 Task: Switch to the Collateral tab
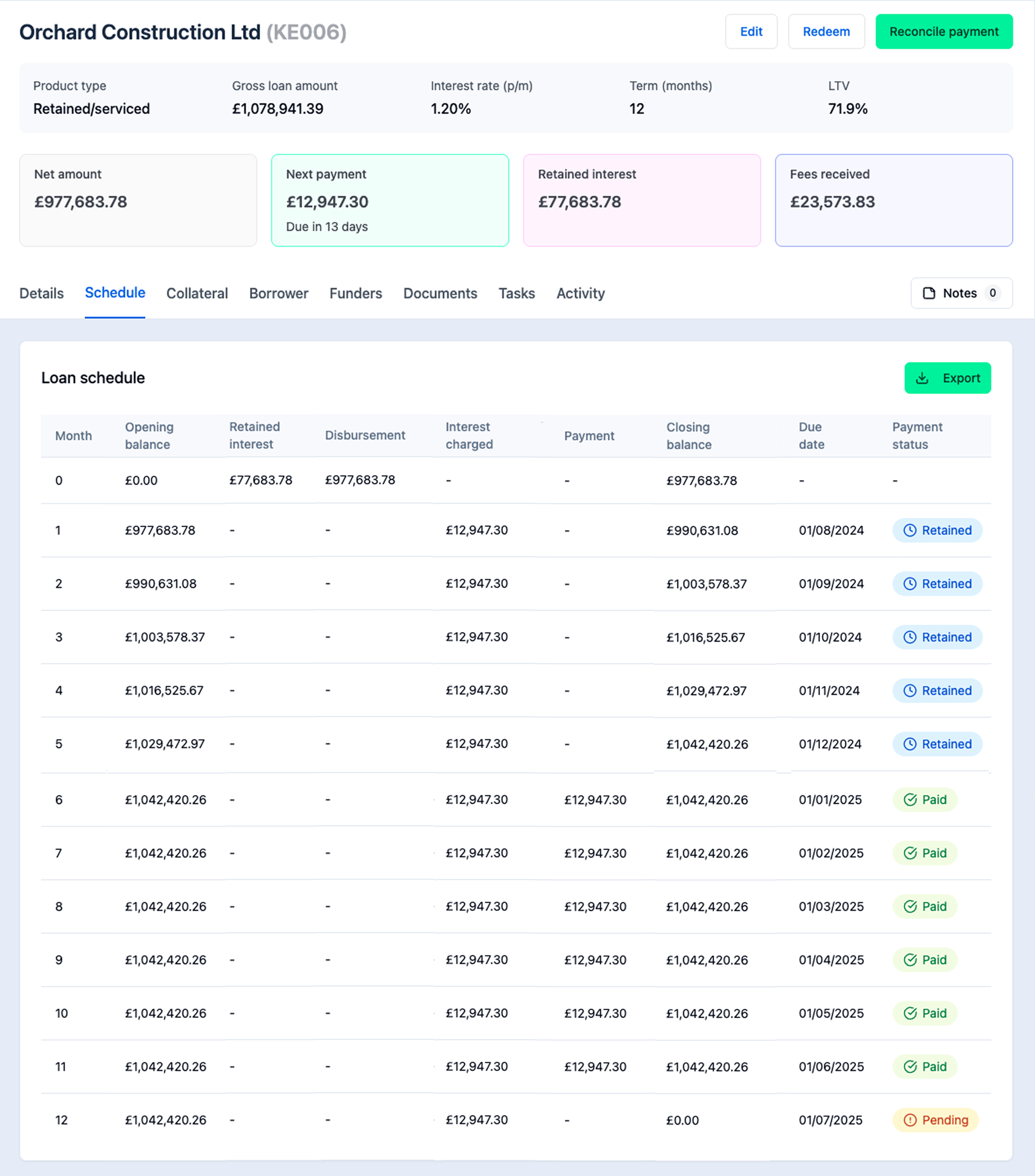(197, 294)
